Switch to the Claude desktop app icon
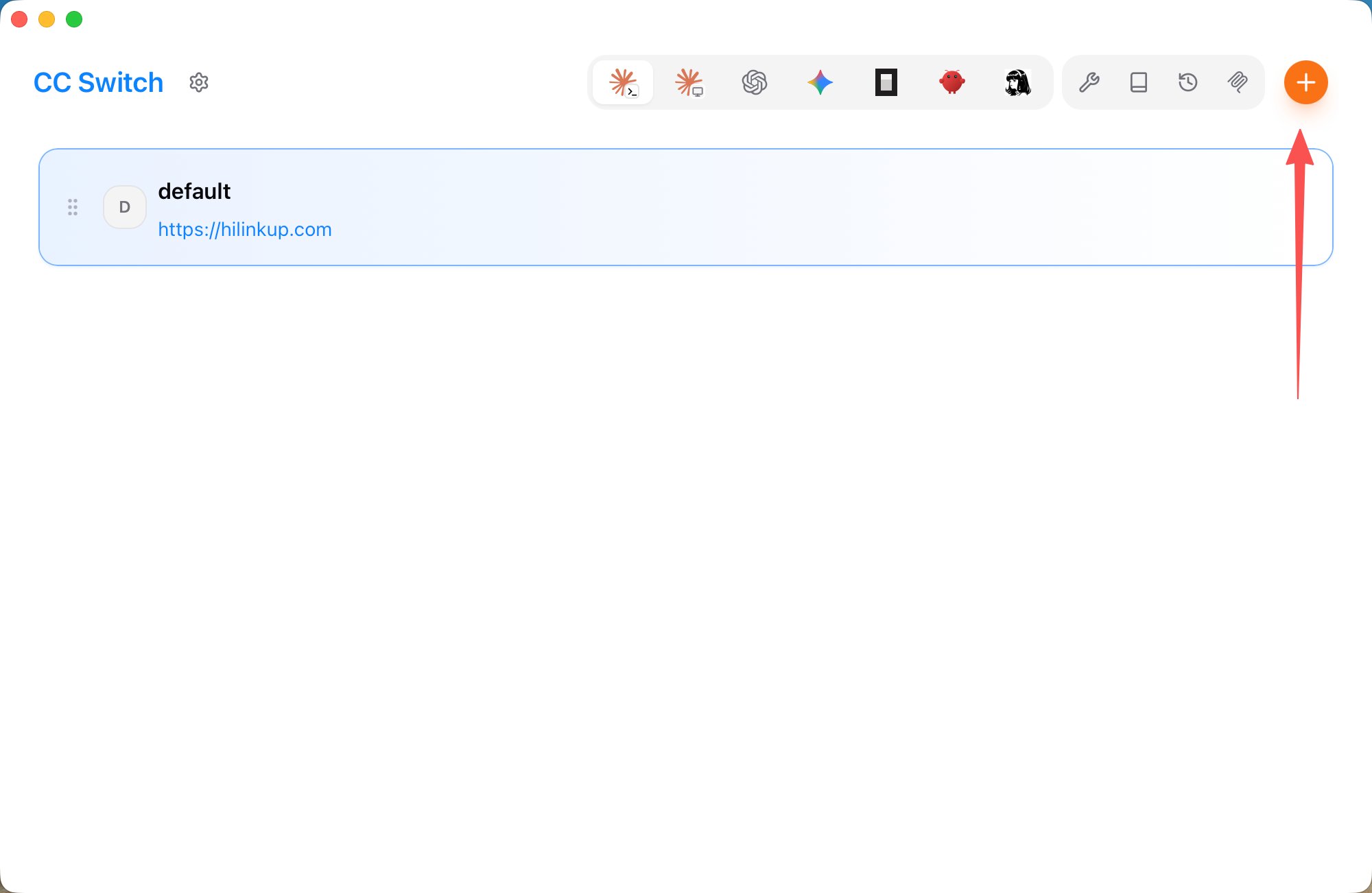The image size is (1372, 893). point(689,82)
